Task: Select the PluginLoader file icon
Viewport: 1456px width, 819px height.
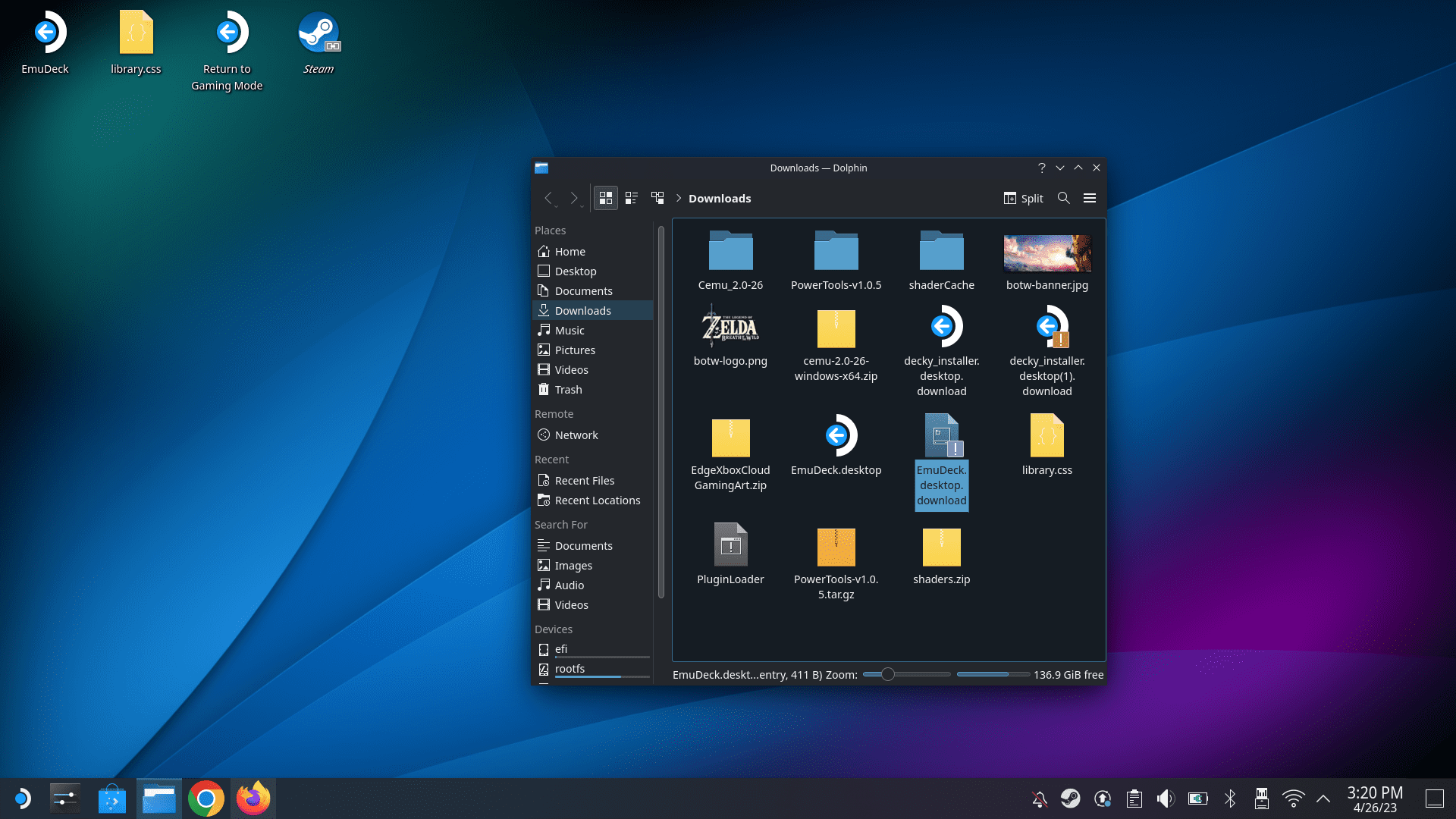Action: click(x=730, y=544)
